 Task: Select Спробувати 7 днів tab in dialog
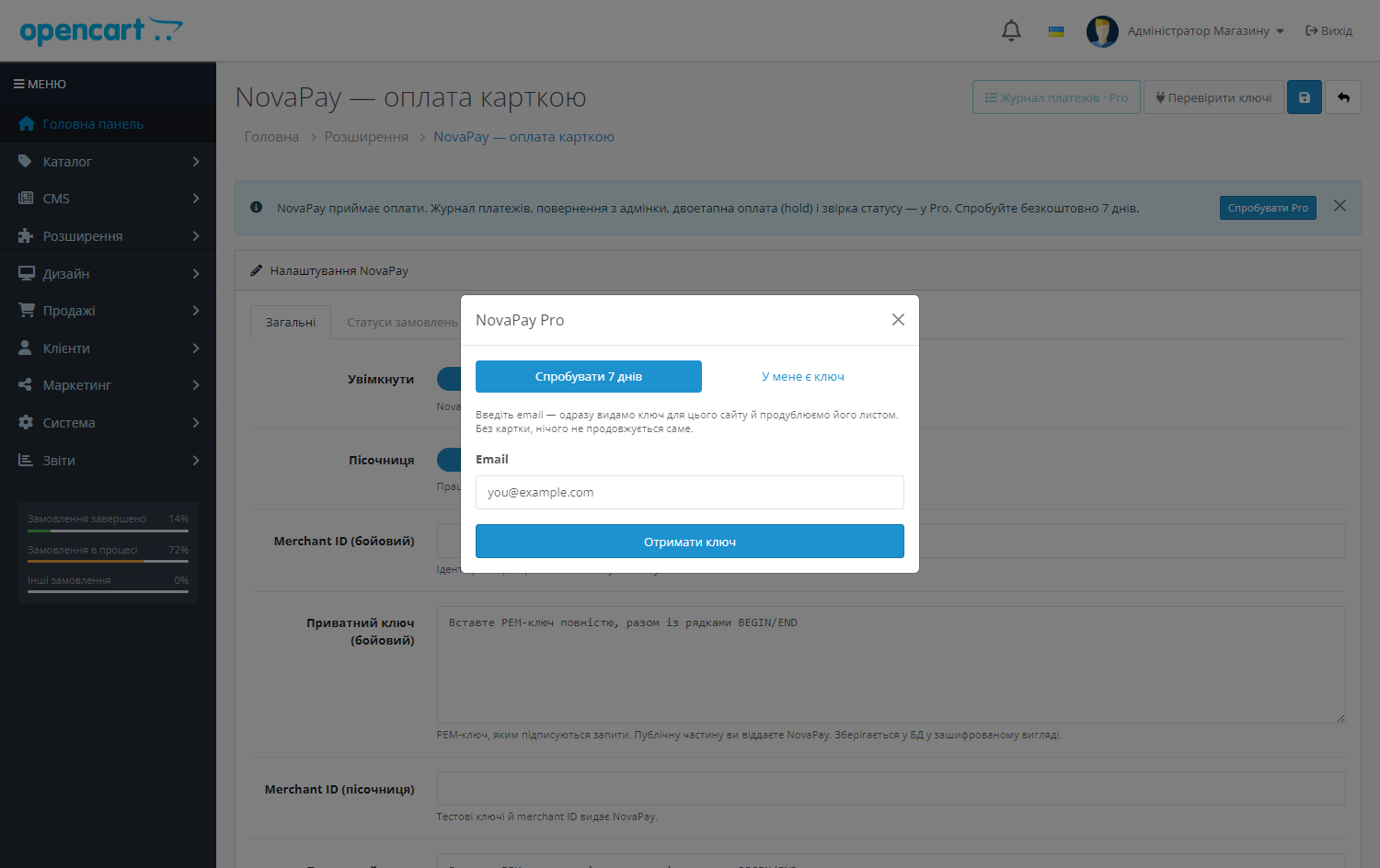589,377
